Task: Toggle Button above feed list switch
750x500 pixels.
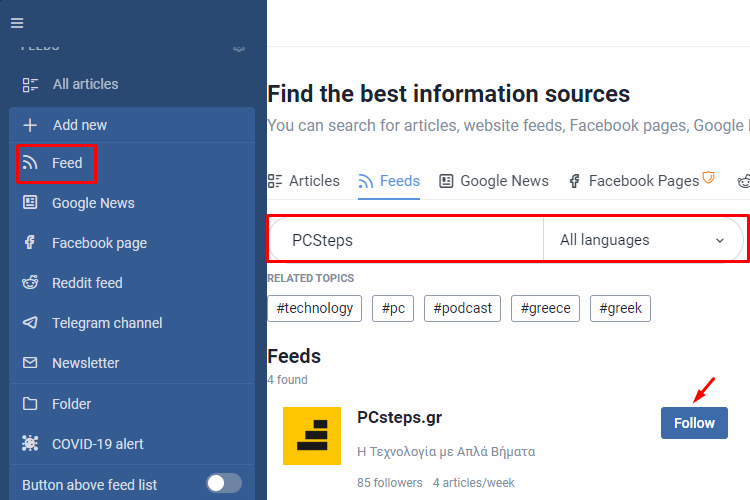Action: [224, 483]
